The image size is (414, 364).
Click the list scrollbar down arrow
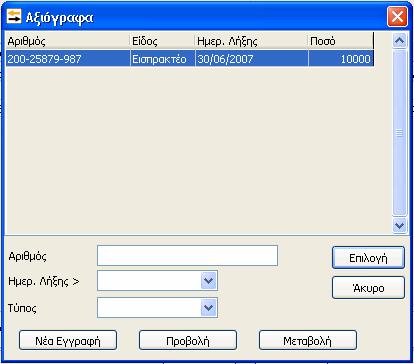399,225
